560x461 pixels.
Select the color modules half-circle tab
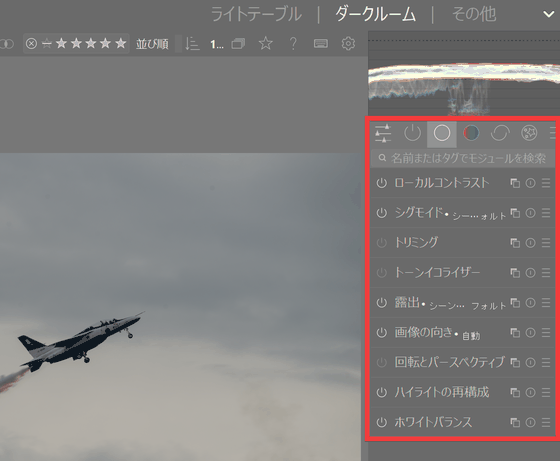(471, 133)
